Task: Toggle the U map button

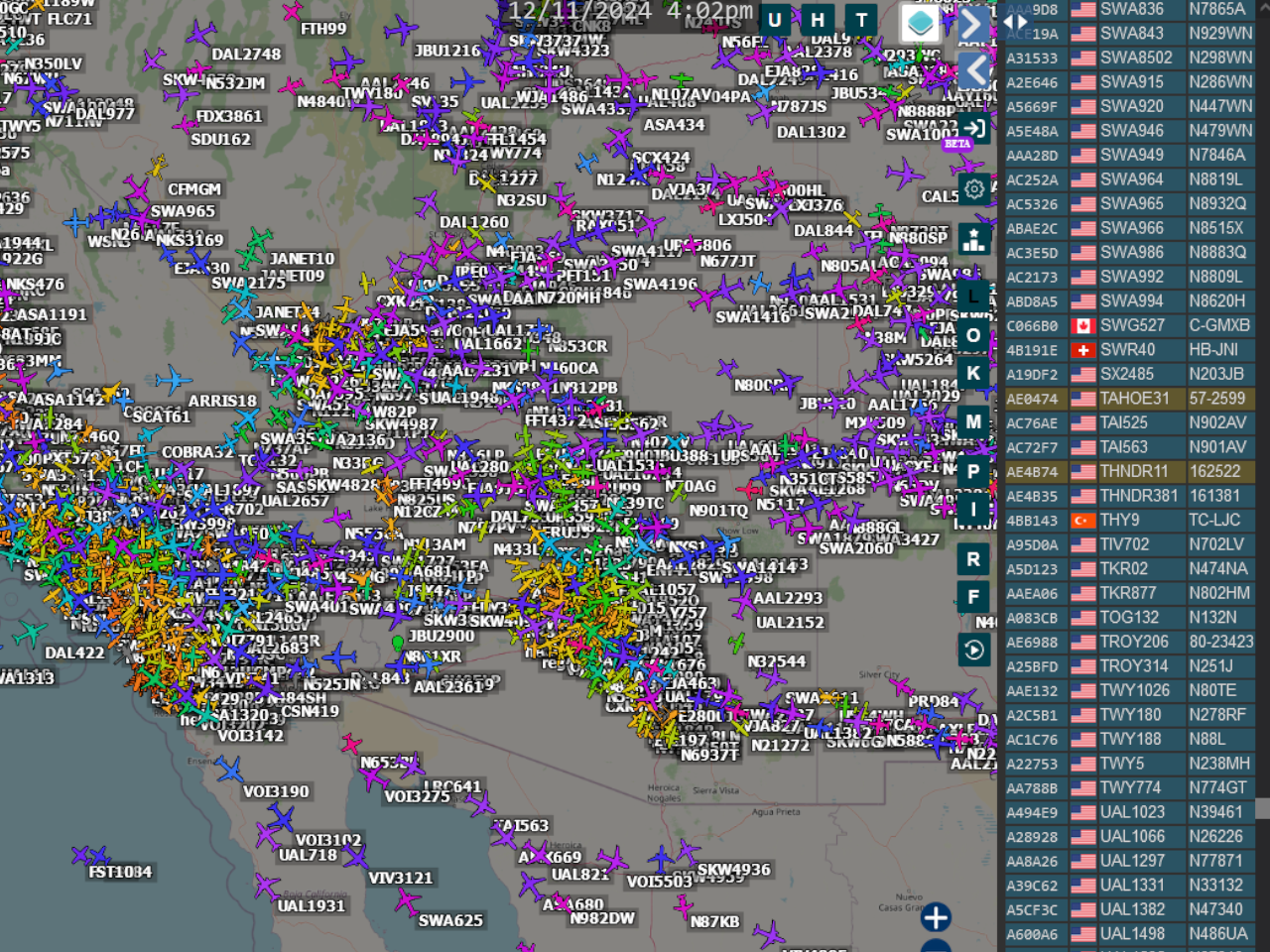Action: pyautogui.click(x=774, y=20)
